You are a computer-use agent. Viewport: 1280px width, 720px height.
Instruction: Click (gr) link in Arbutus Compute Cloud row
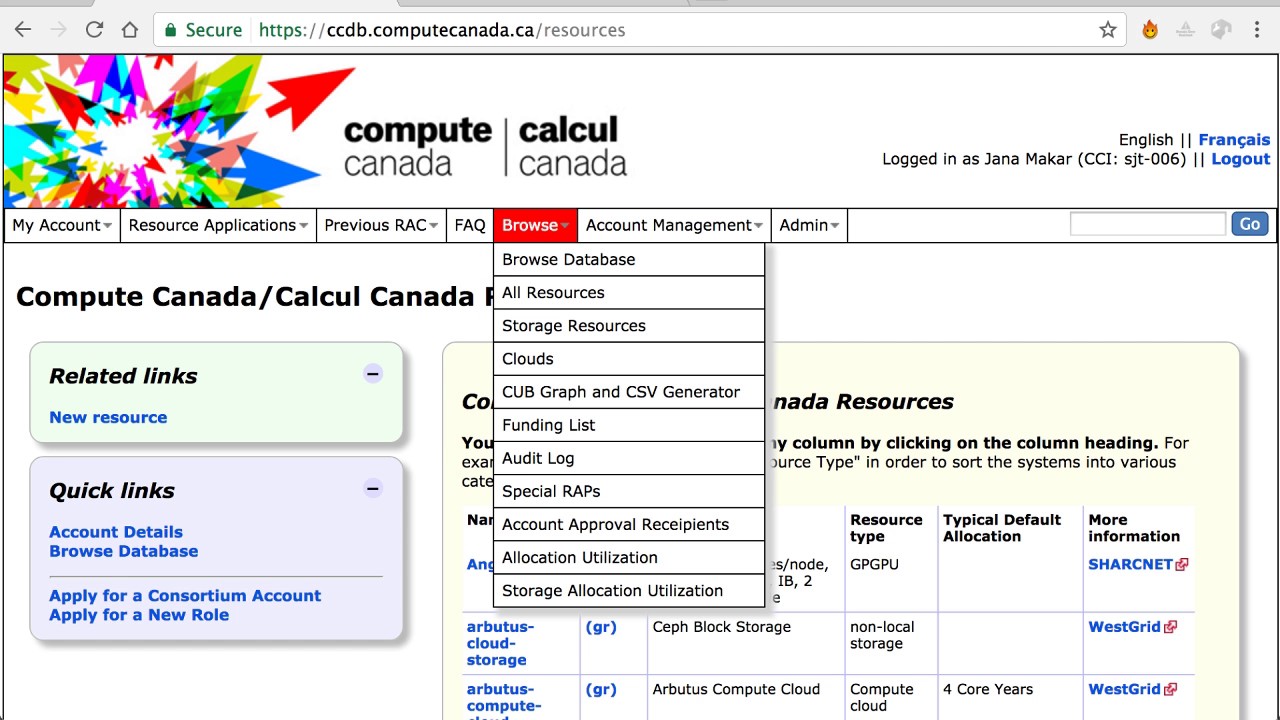601,689
